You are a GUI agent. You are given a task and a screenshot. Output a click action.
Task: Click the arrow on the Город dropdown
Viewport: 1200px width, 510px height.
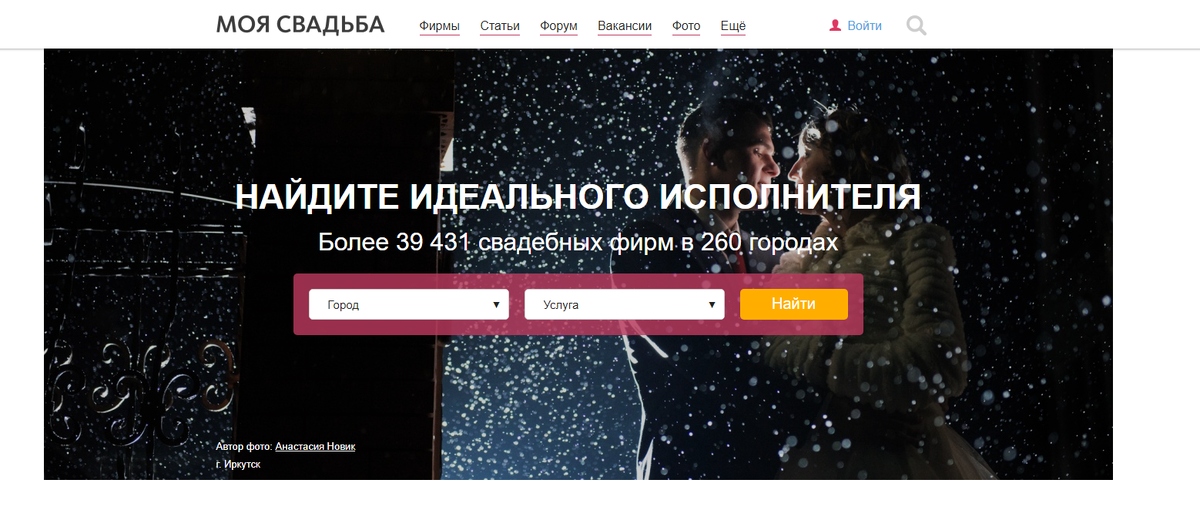(x=497, y=305)
